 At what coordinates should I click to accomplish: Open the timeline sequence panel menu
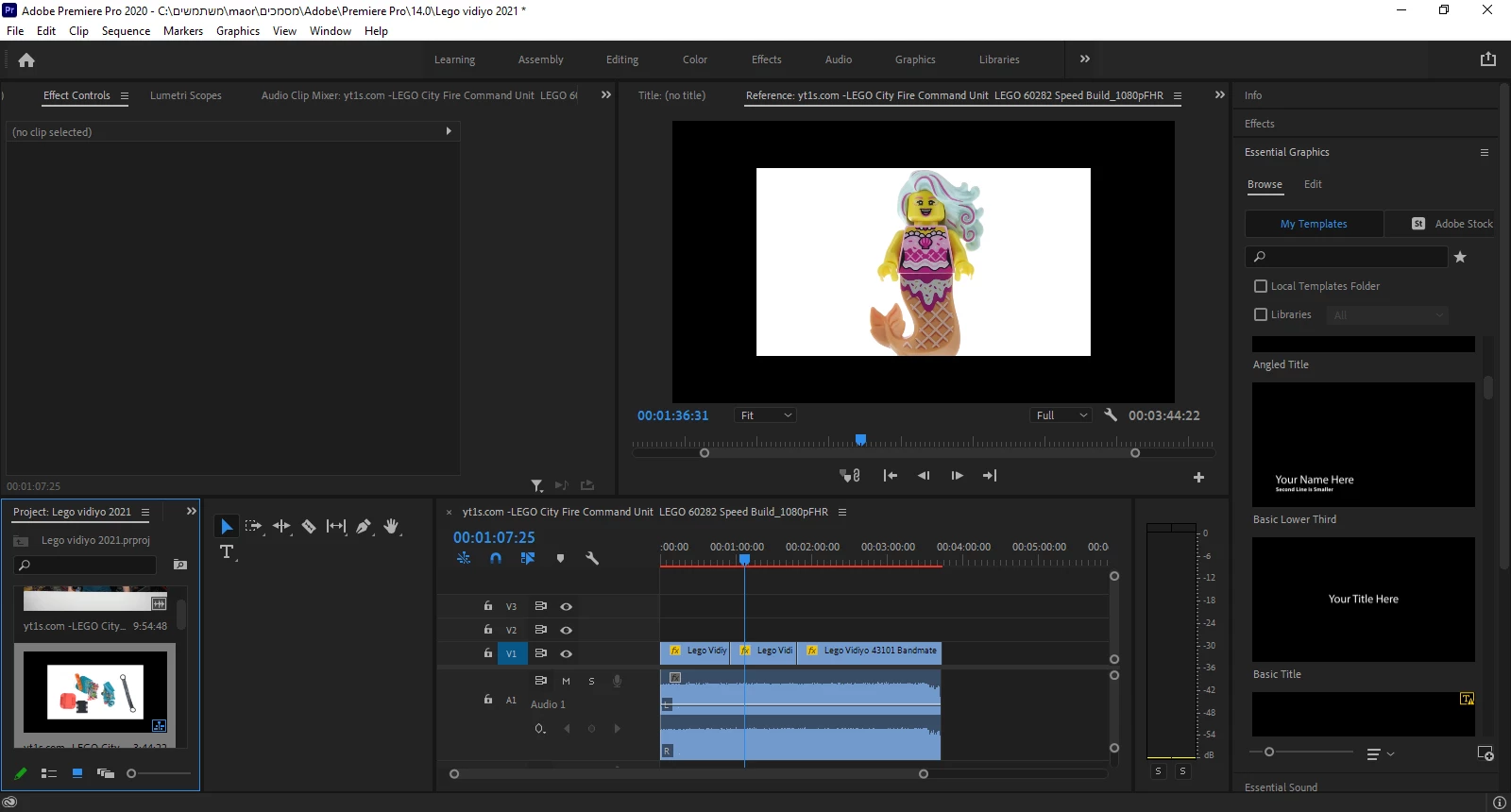tap(842, 512)
